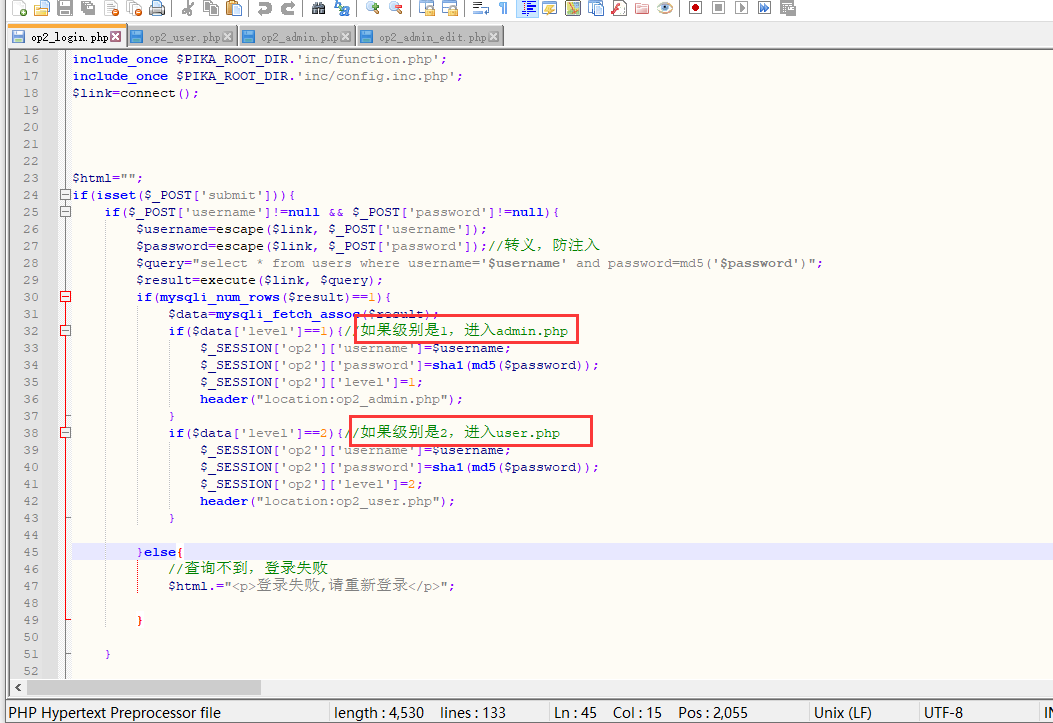
Task: Click the Close file toolbar icon
Action: (111, 8)
